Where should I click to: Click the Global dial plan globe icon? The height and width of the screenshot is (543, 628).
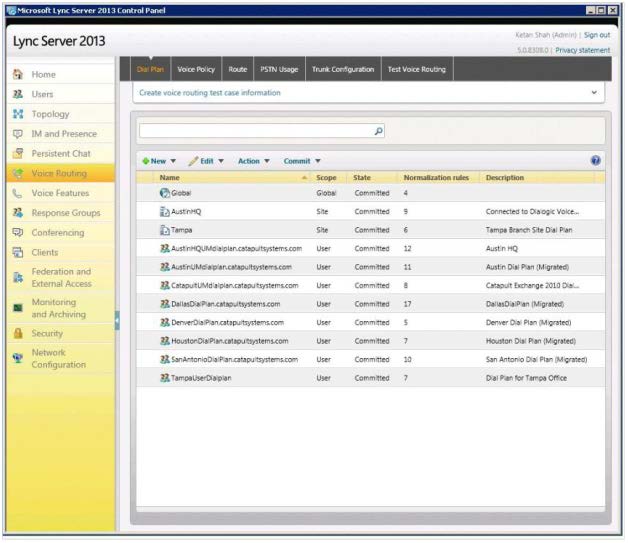(x=164, y=193)
